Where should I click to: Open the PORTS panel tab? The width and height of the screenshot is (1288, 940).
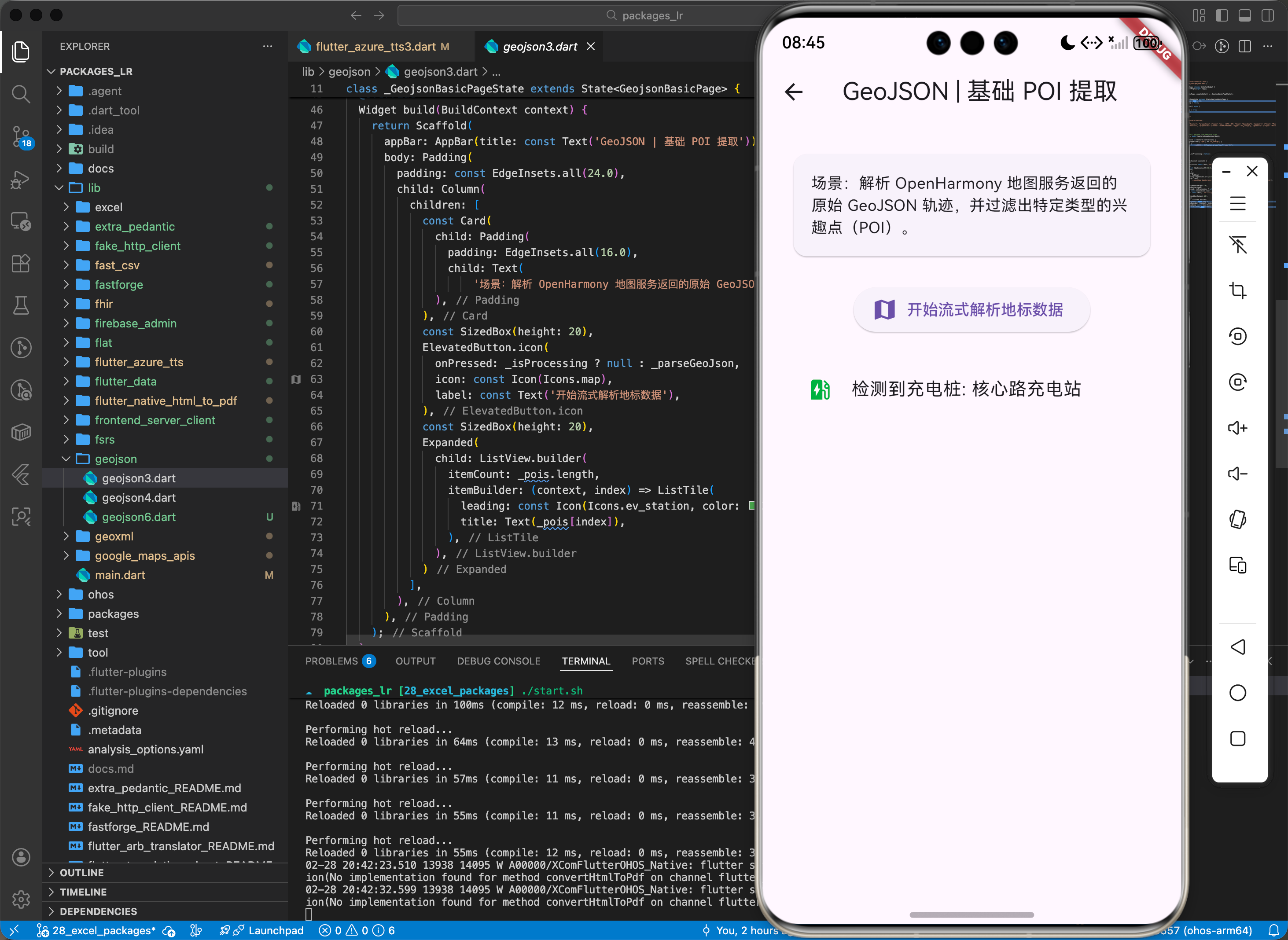click(648, 661)
